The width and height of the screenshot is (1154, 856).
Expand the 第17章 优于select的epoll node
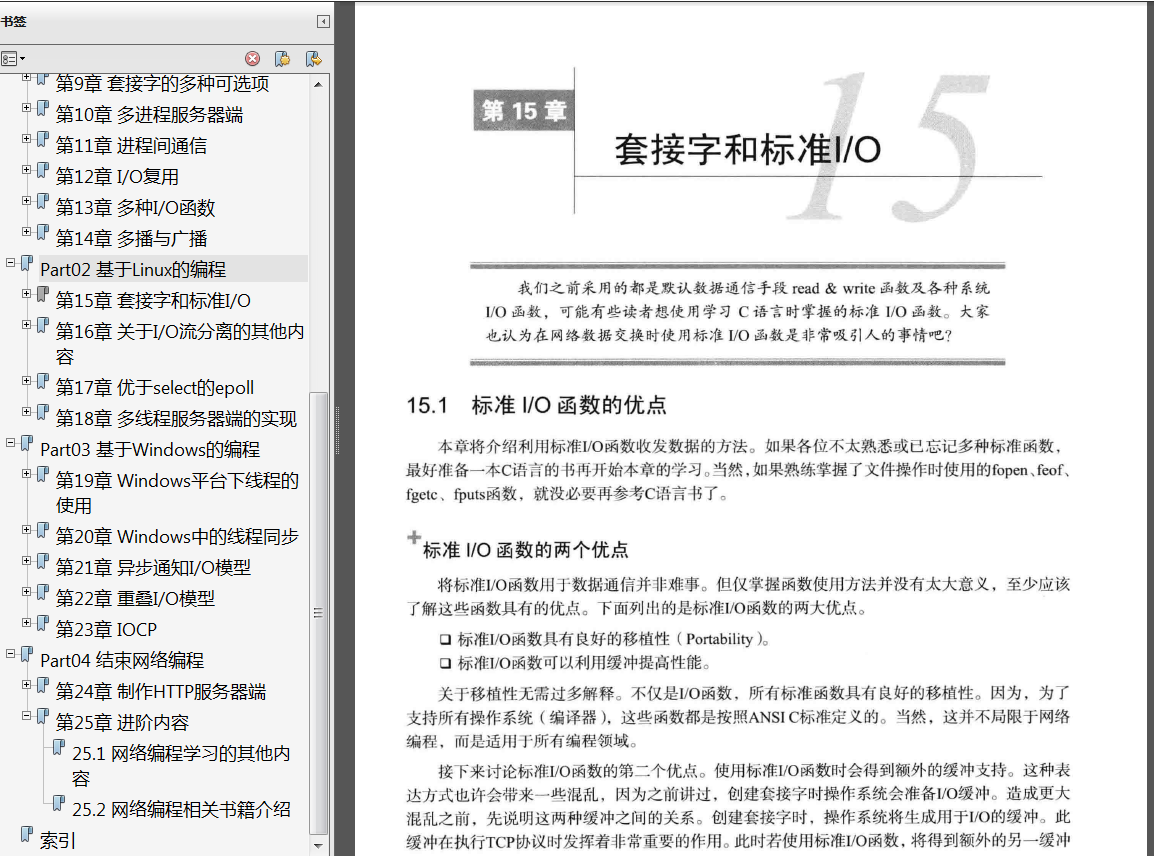tap(26, 381)
